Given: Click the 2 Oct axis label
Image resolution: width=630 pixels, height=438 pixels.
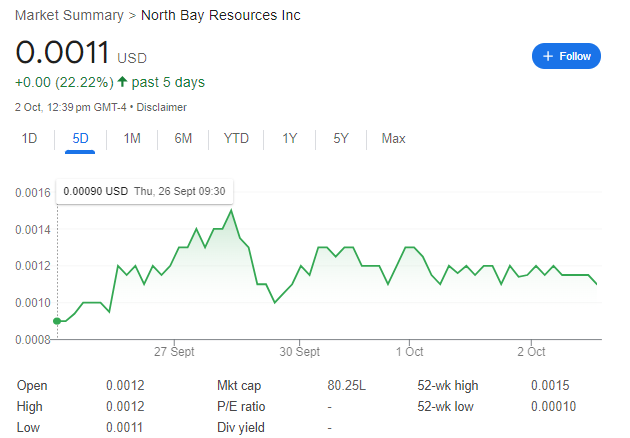Looking at the screenshot, I should [531, 352].
